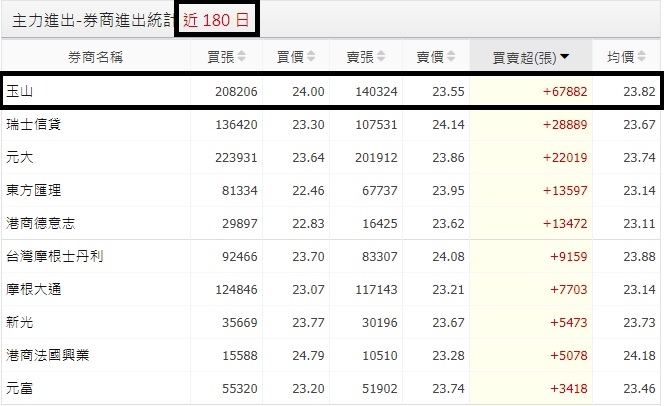Image resolution: width=664 pixels, height=406 pixels.
Task: Click 港商法國興業 average price 24.18
Action: pos(639,356)
